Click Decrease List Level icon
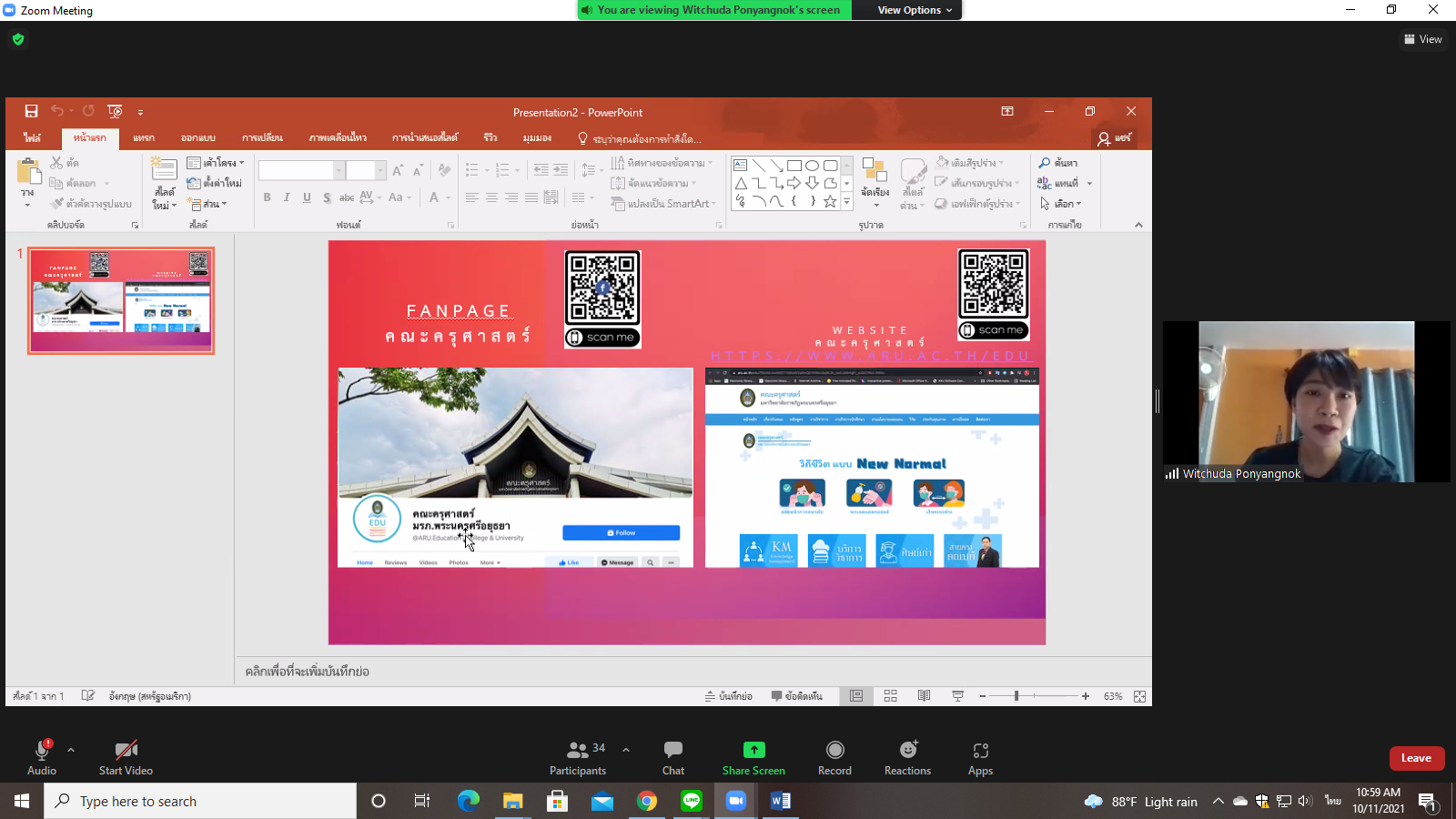Image resolution: width=1456 pixels, height=819 pixels. 541,170
